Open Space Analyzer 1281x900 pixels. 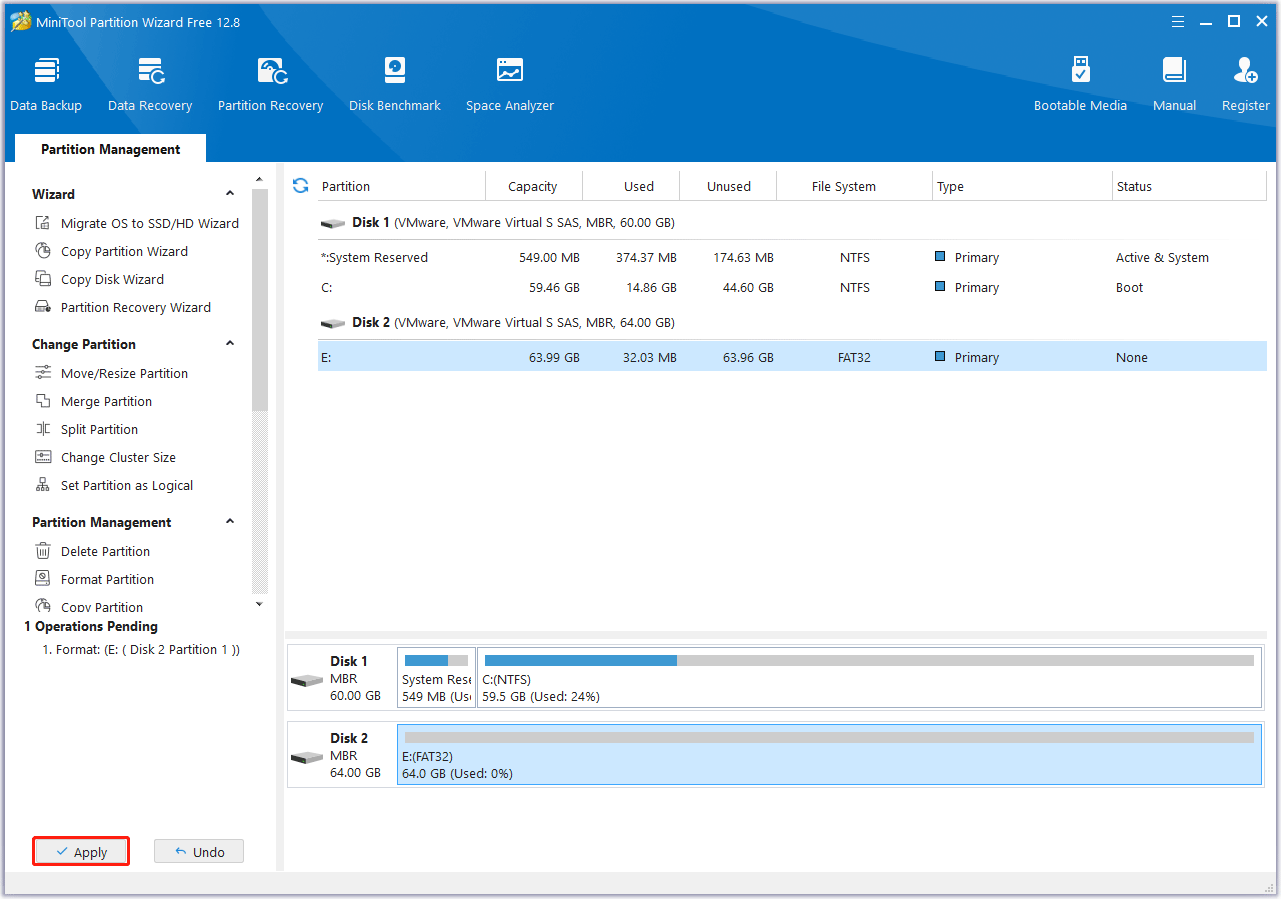tap(510, 84)
